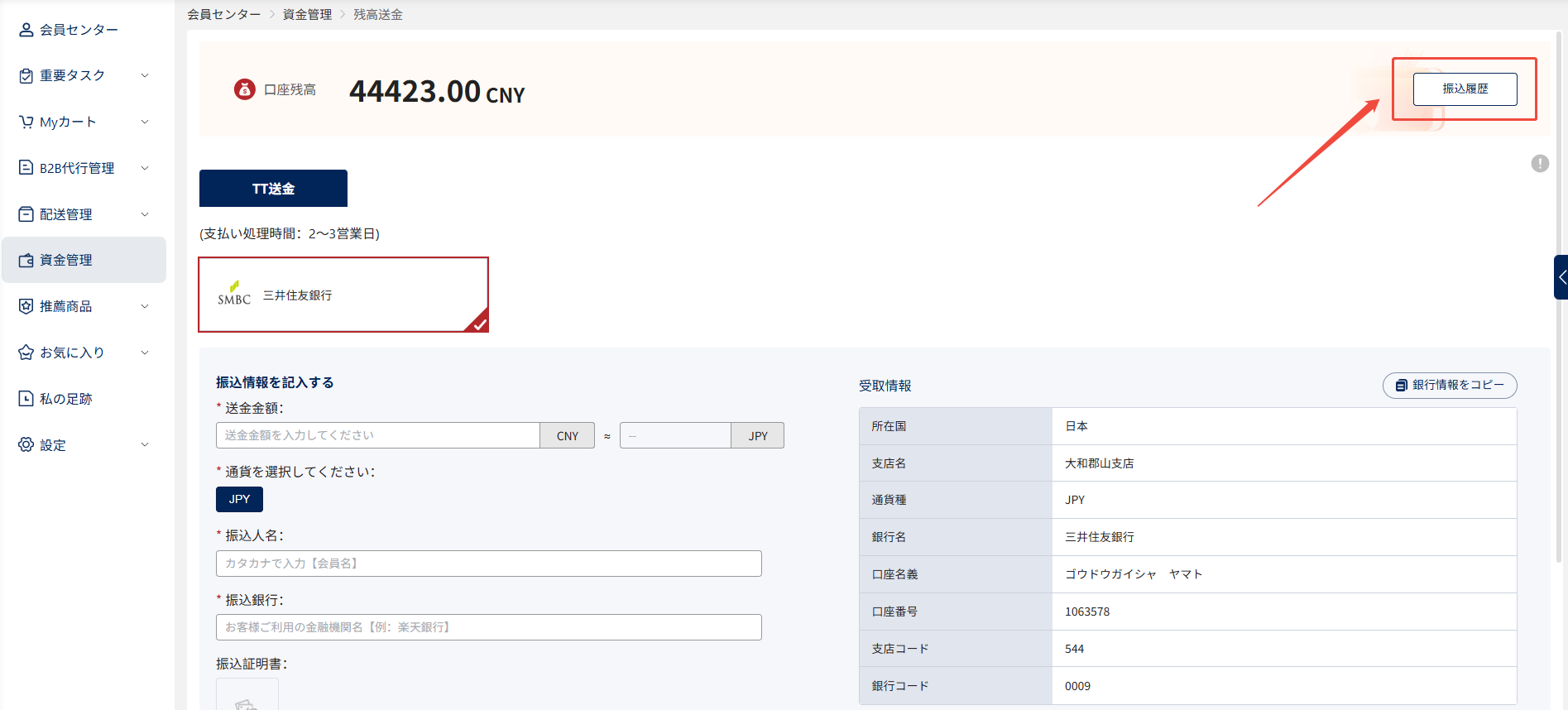Click the CNY unit label beside amount input
This screenshot has height=710, width=1568.
(568, 435)
